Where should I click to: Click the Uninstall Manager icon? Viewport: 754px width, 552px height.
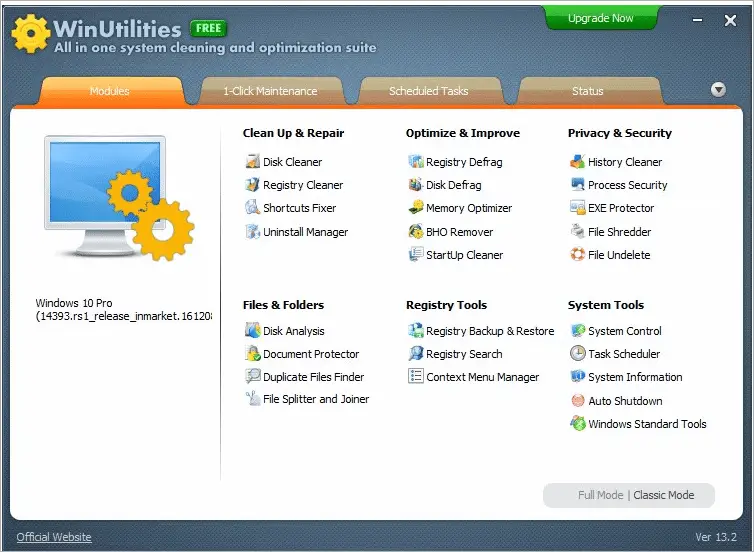pyautogui.click(x=252, y=232)
